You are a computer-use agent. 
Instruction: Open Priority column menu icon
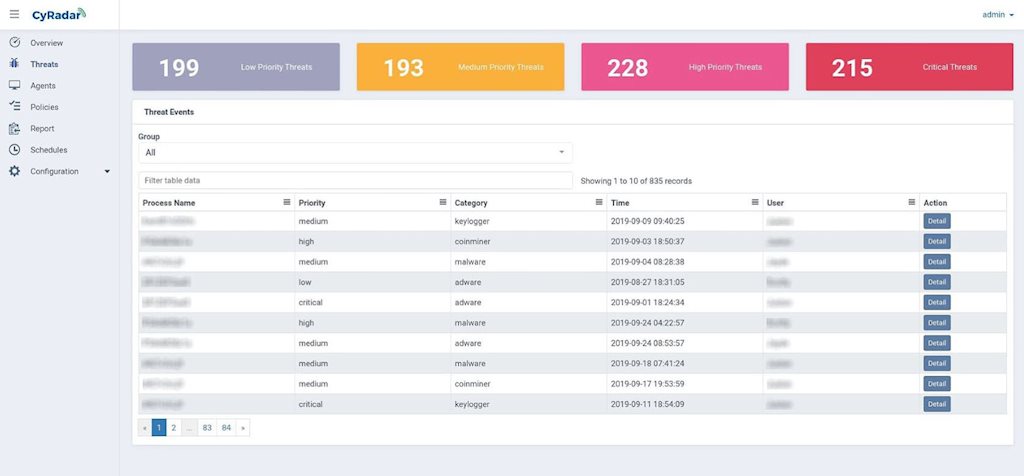pyautogui.click(x=443, y=202)
